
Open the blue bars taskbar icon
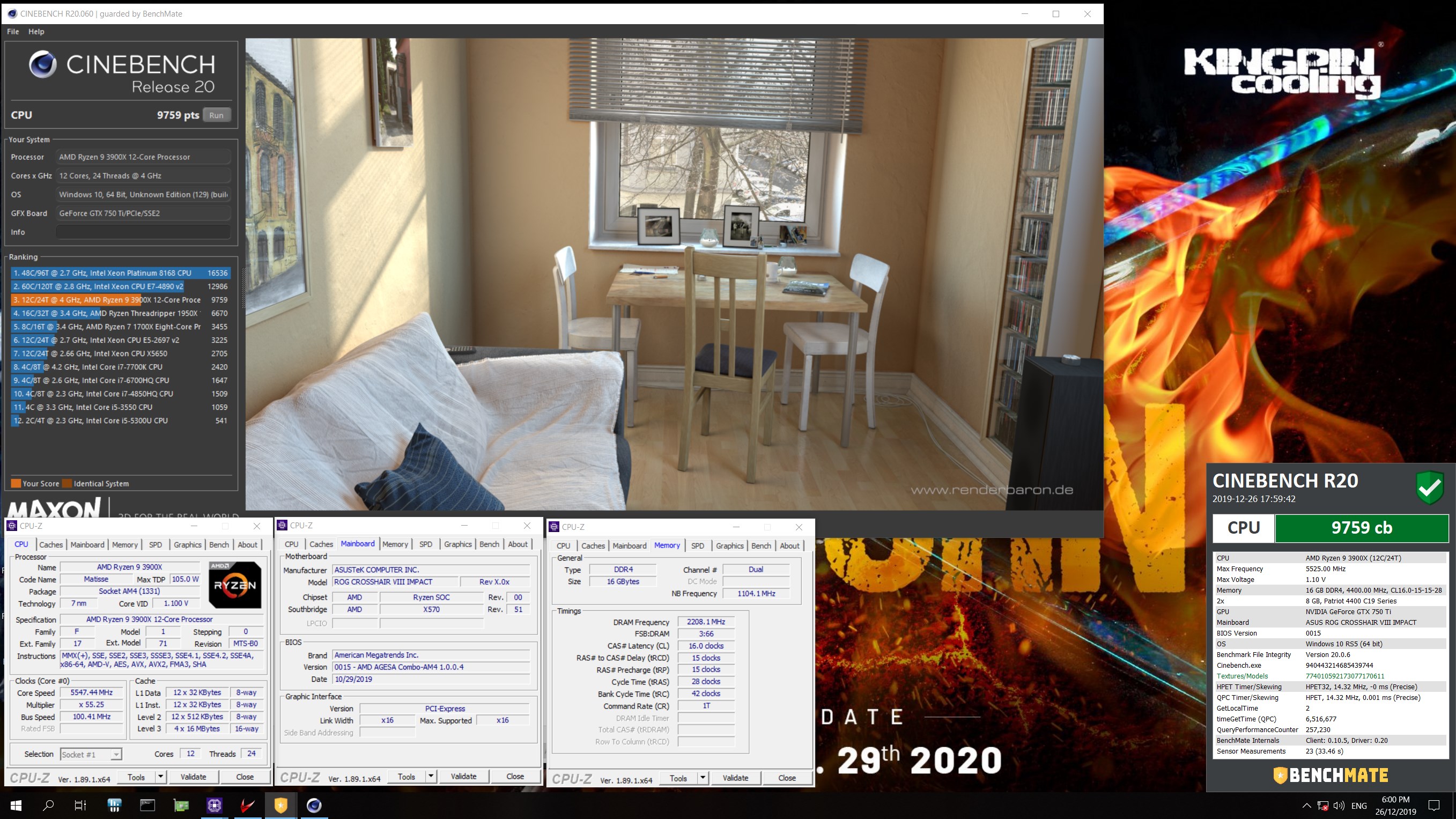click(x=114, y=805)
